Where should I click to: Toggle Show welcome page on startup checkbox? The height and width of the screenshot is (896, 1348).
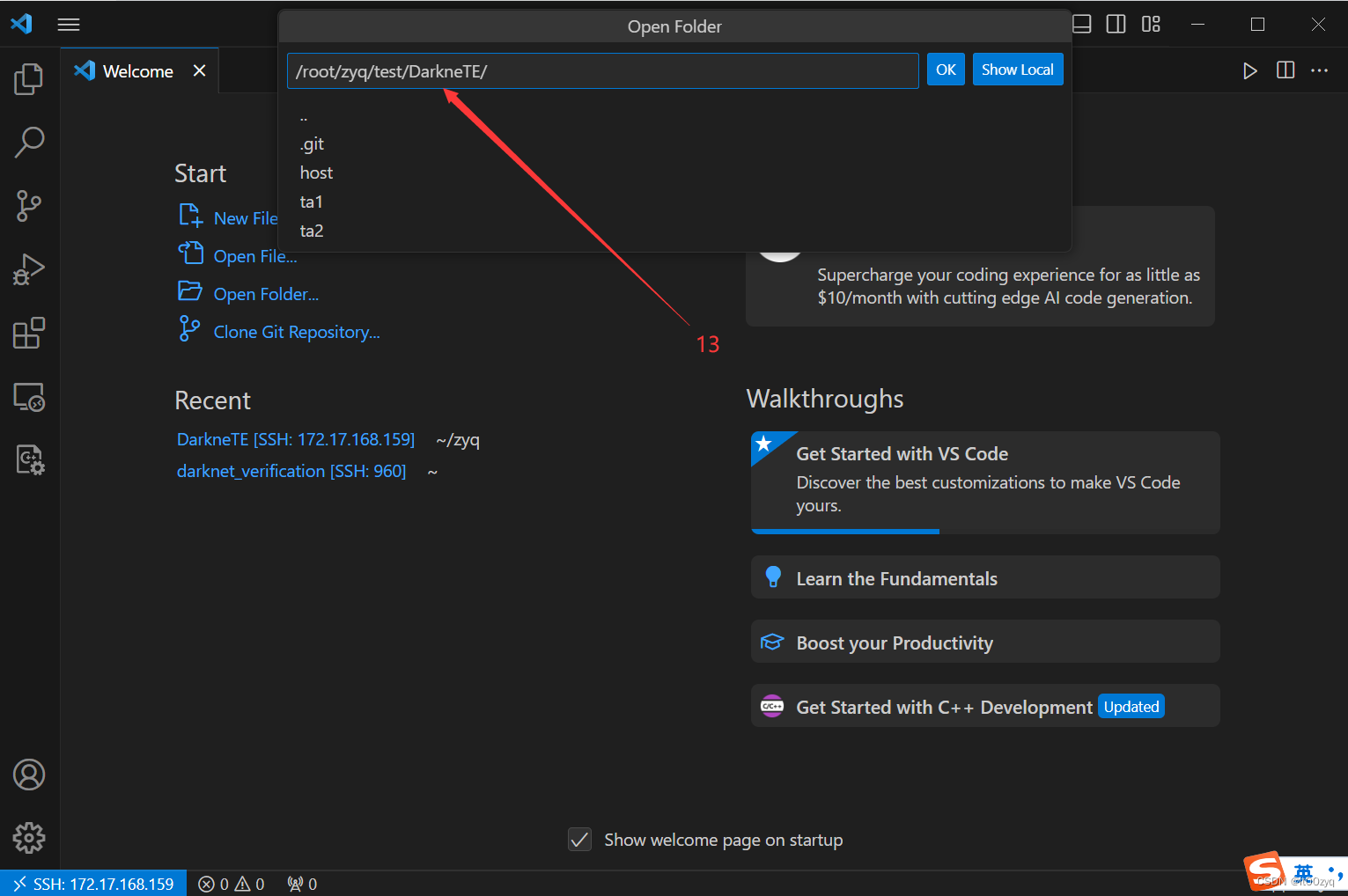point(579,840)
